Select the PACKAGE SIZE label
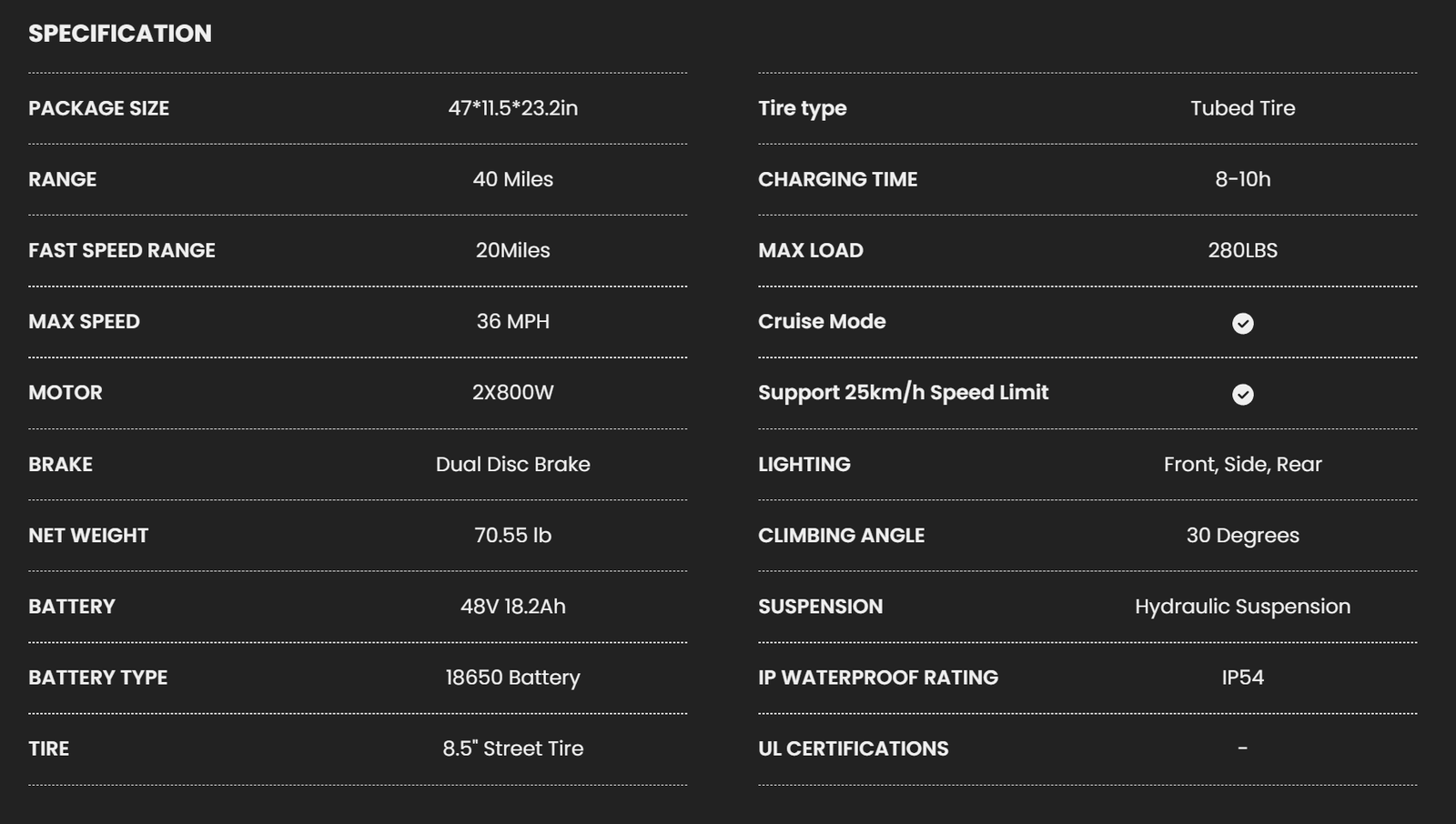 98,108
